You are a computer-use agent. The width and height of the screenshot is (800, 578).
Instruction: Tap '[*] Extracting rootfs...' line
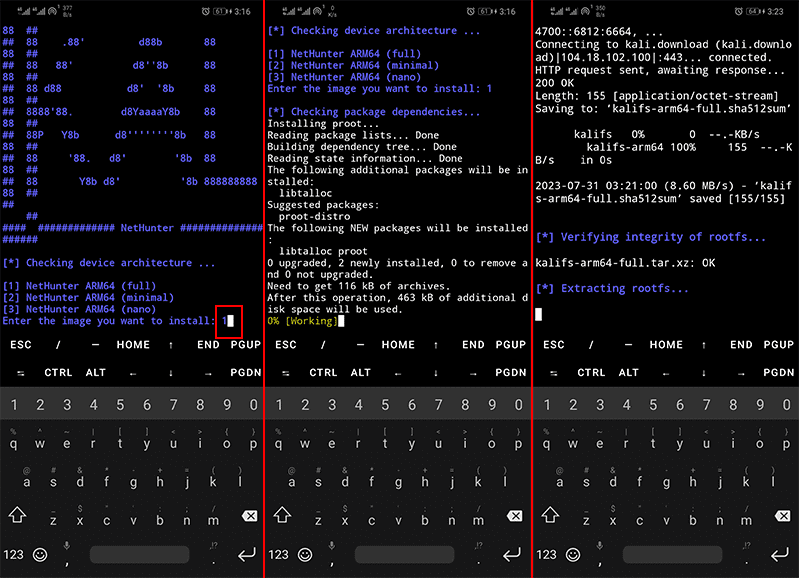coord(612,289)
